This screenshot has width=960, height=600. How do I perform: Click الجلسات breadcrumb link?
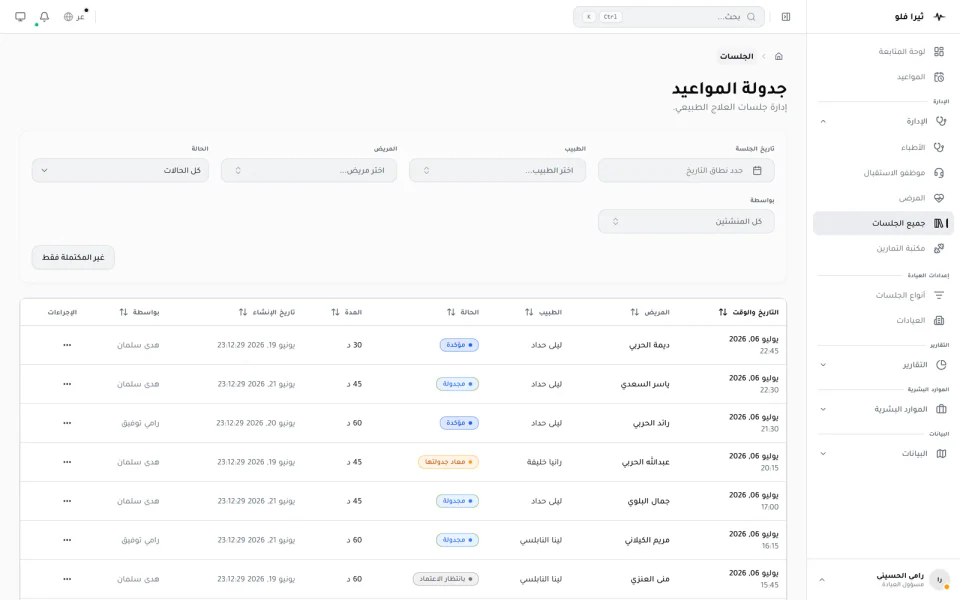(x=737, y=56)
